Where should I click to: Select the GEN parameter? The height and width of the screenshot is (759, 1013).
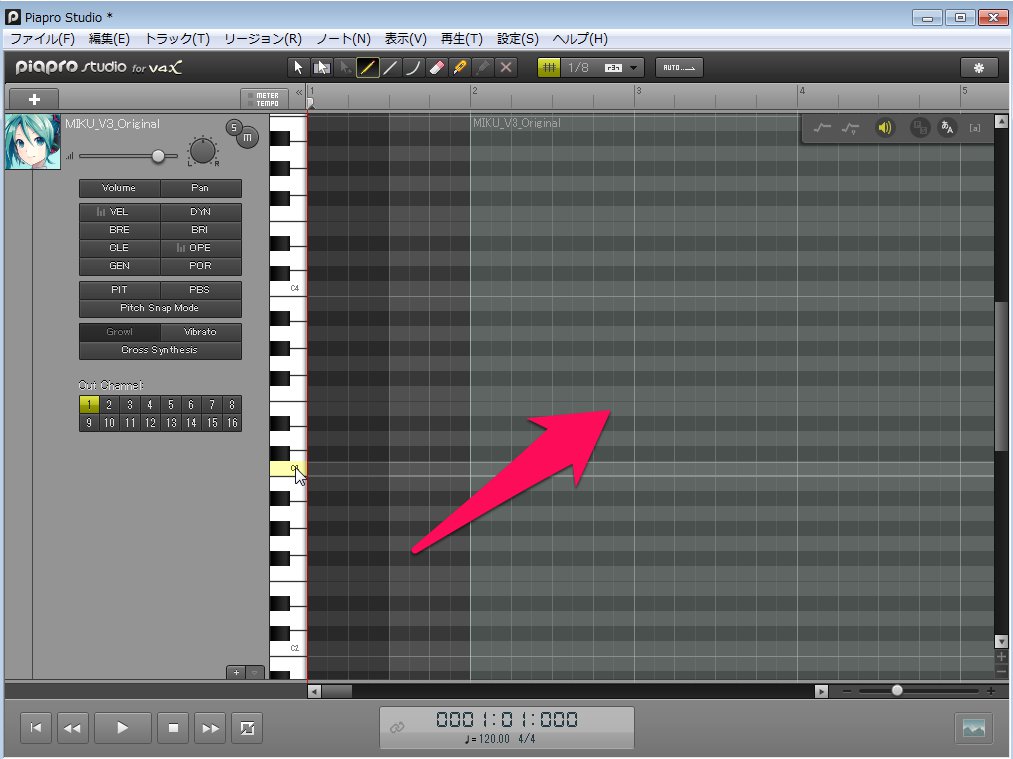119,266
